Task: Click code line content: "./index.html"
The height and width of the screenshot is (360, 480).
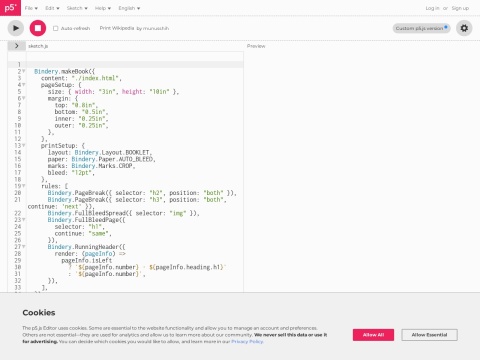Action: pyautogui.click(x=81, y=78)
